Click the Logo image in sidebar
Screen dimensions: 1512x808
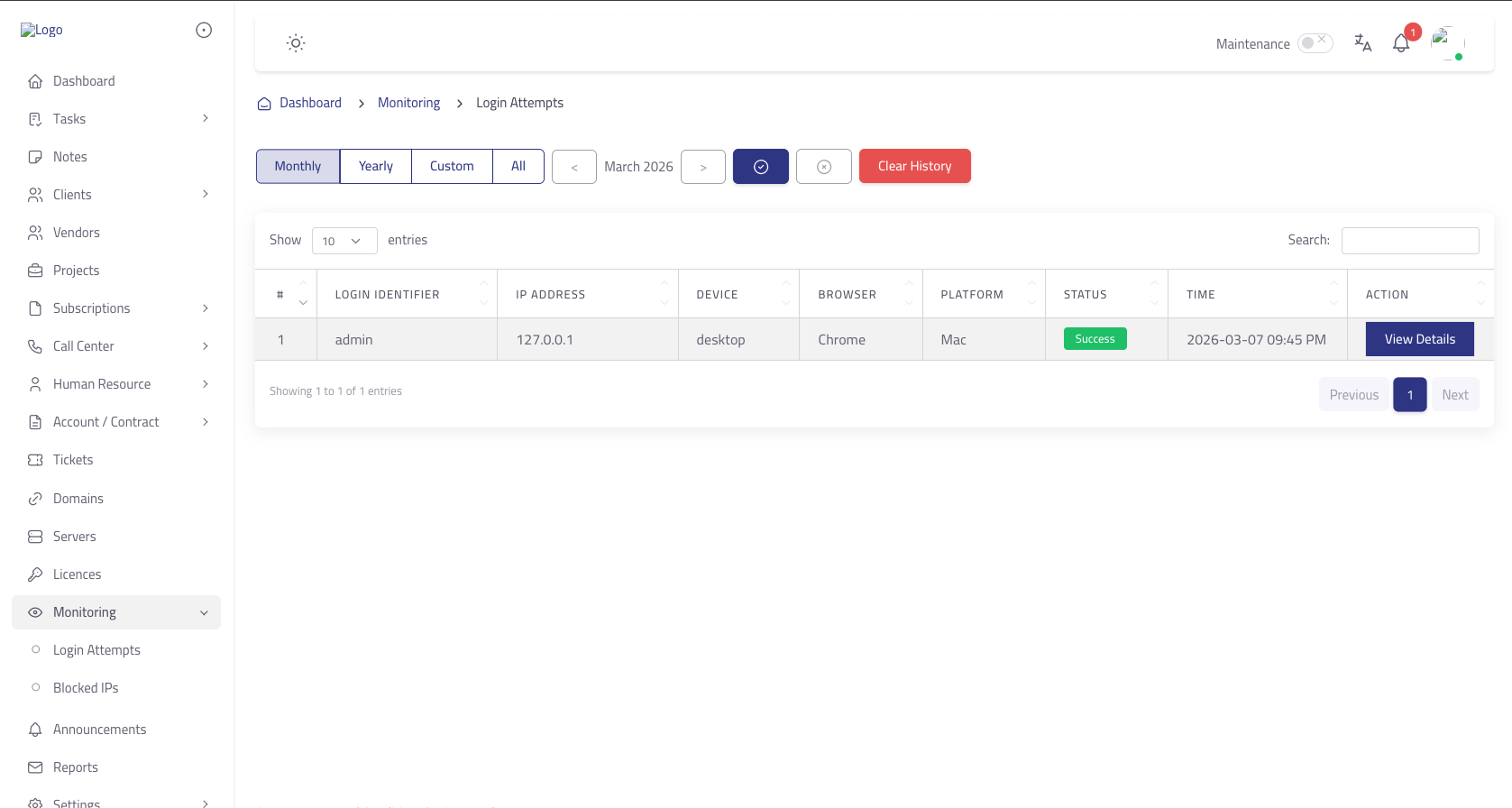(x=41, y=30)
